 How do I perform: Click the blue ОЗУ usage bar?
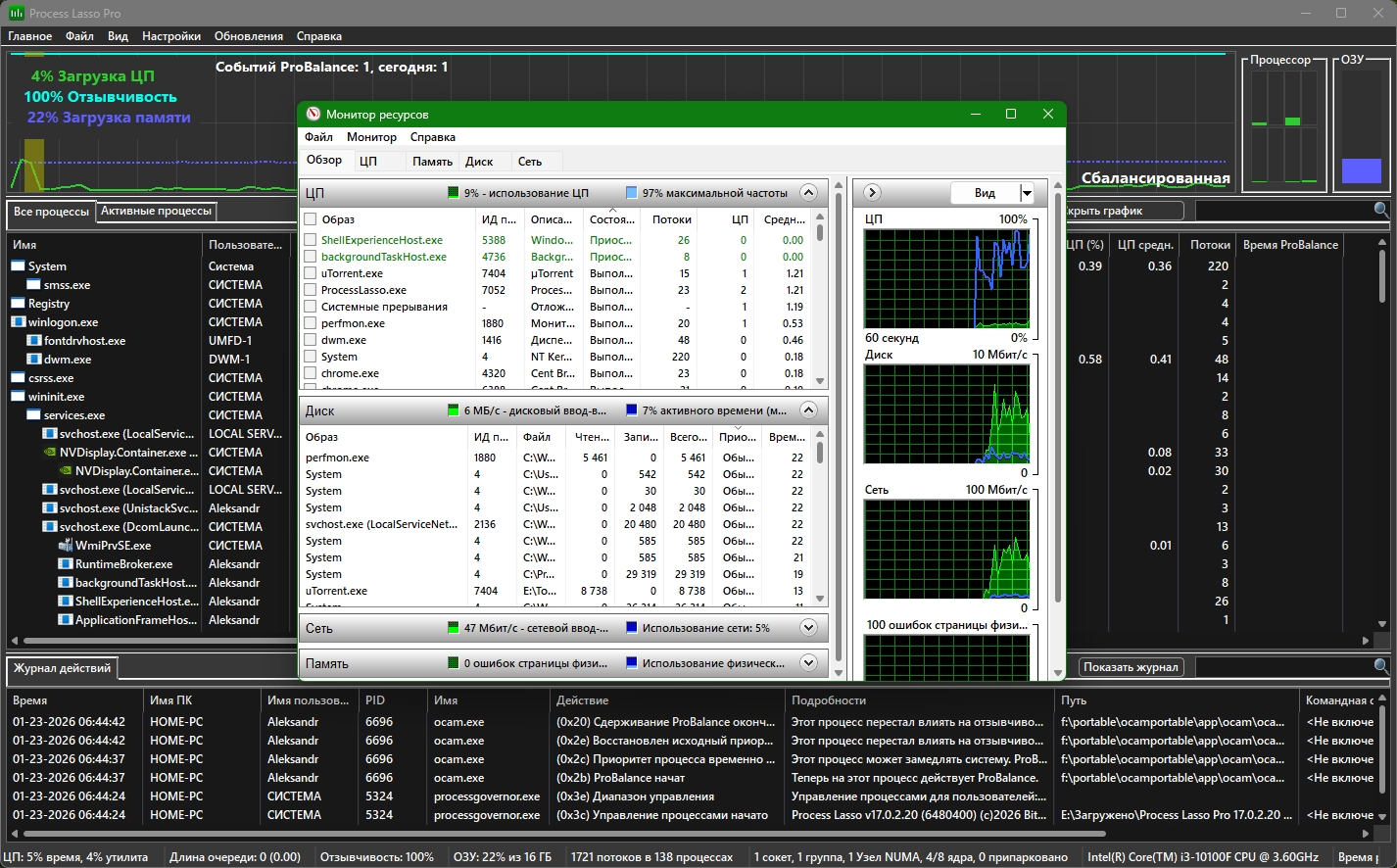pyautogui.click(x=1361, y=170)
